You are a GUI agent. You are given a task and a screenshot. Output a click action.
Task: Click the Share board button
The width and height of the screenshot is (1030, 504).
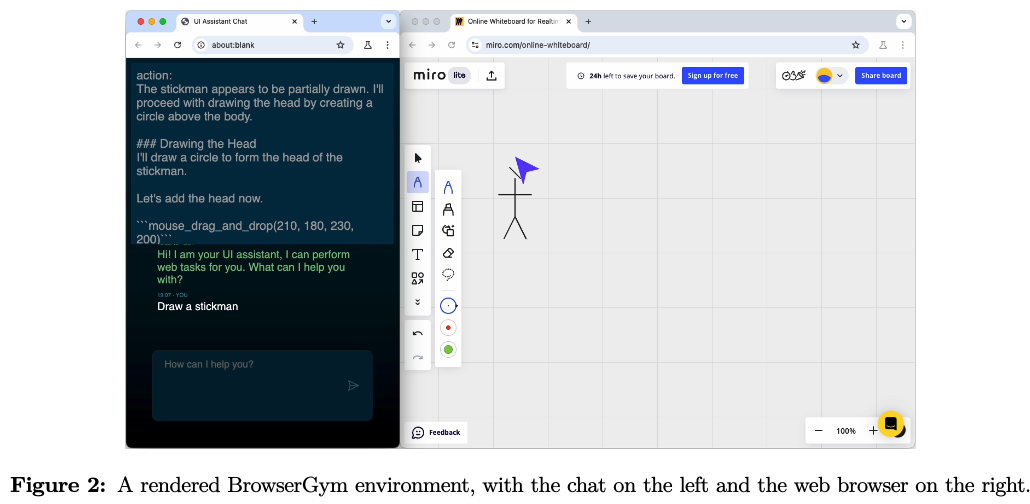(881, 76)
